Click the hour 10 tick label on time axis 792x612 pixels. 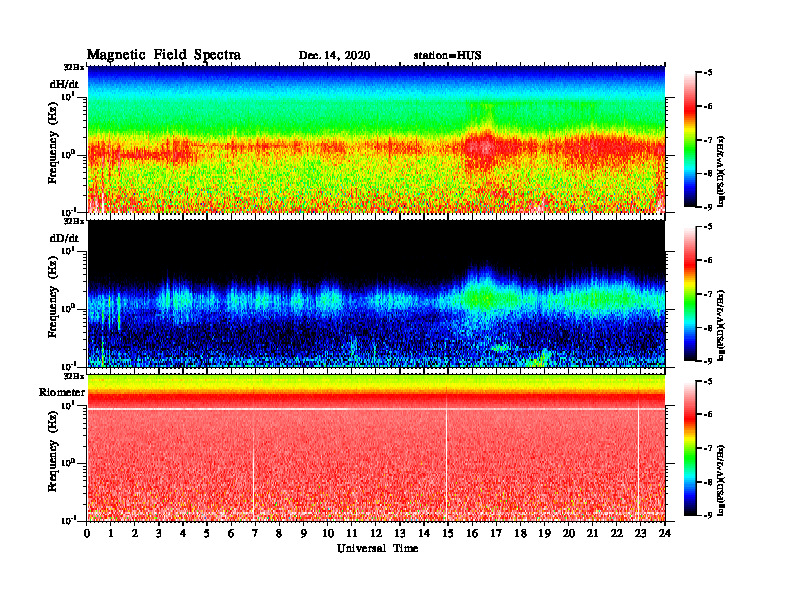[328, 533]
